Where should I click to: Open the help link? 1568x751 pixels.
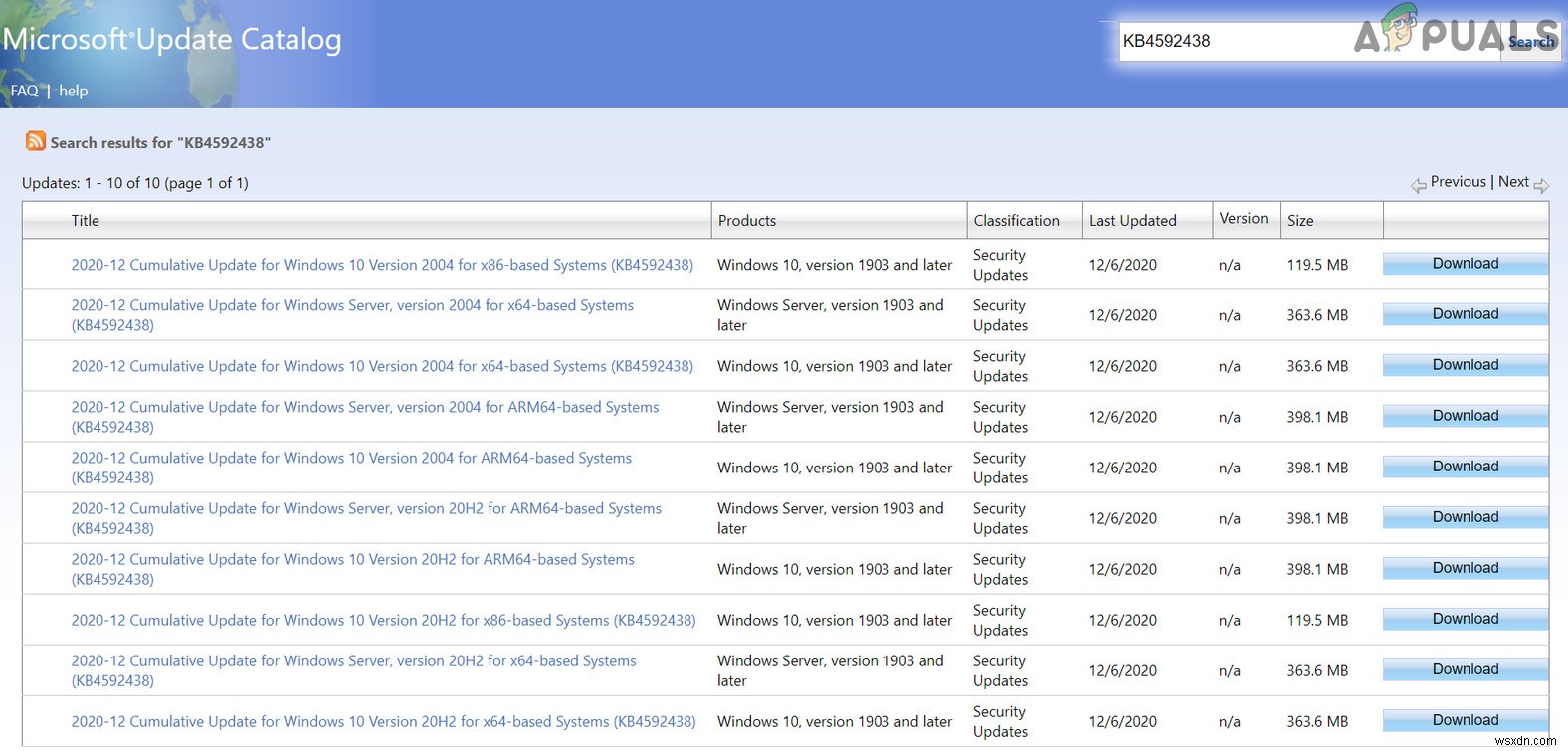(74, 91)
